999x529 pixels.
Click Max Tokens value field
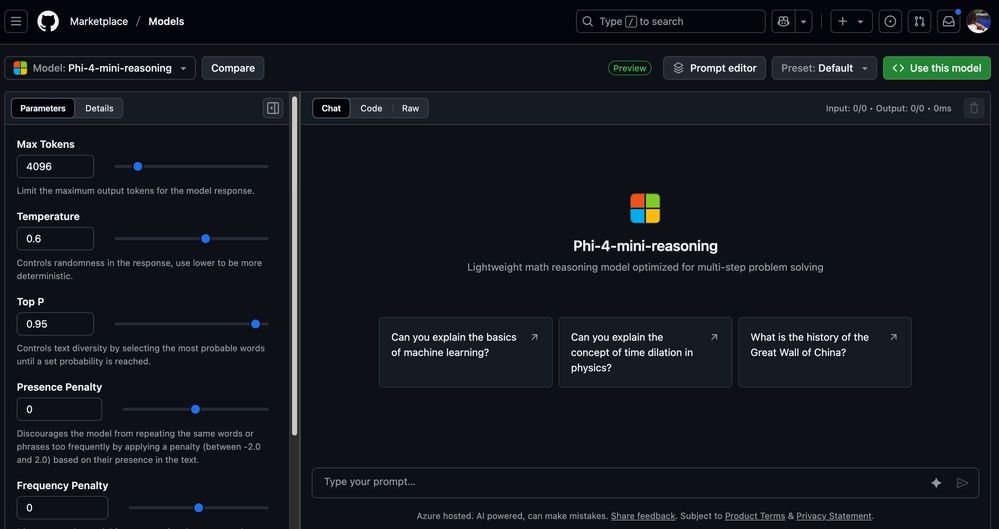point(55,166)
